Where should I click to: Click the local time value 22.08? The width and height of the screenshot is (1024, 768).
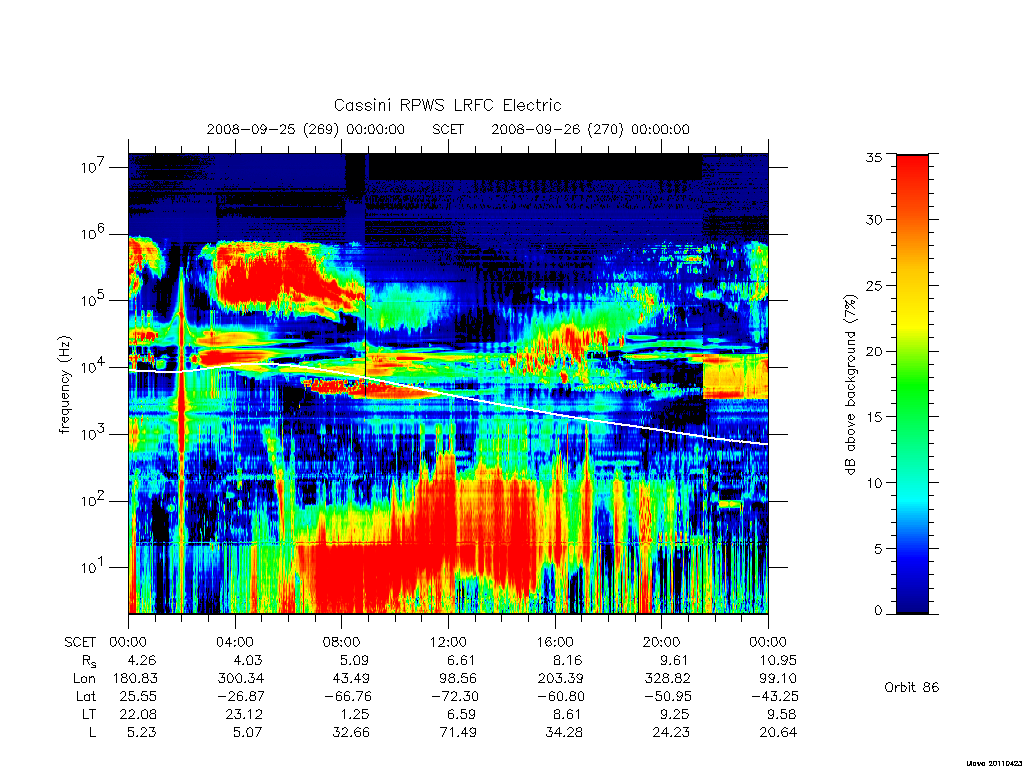[x=138, y=714]
